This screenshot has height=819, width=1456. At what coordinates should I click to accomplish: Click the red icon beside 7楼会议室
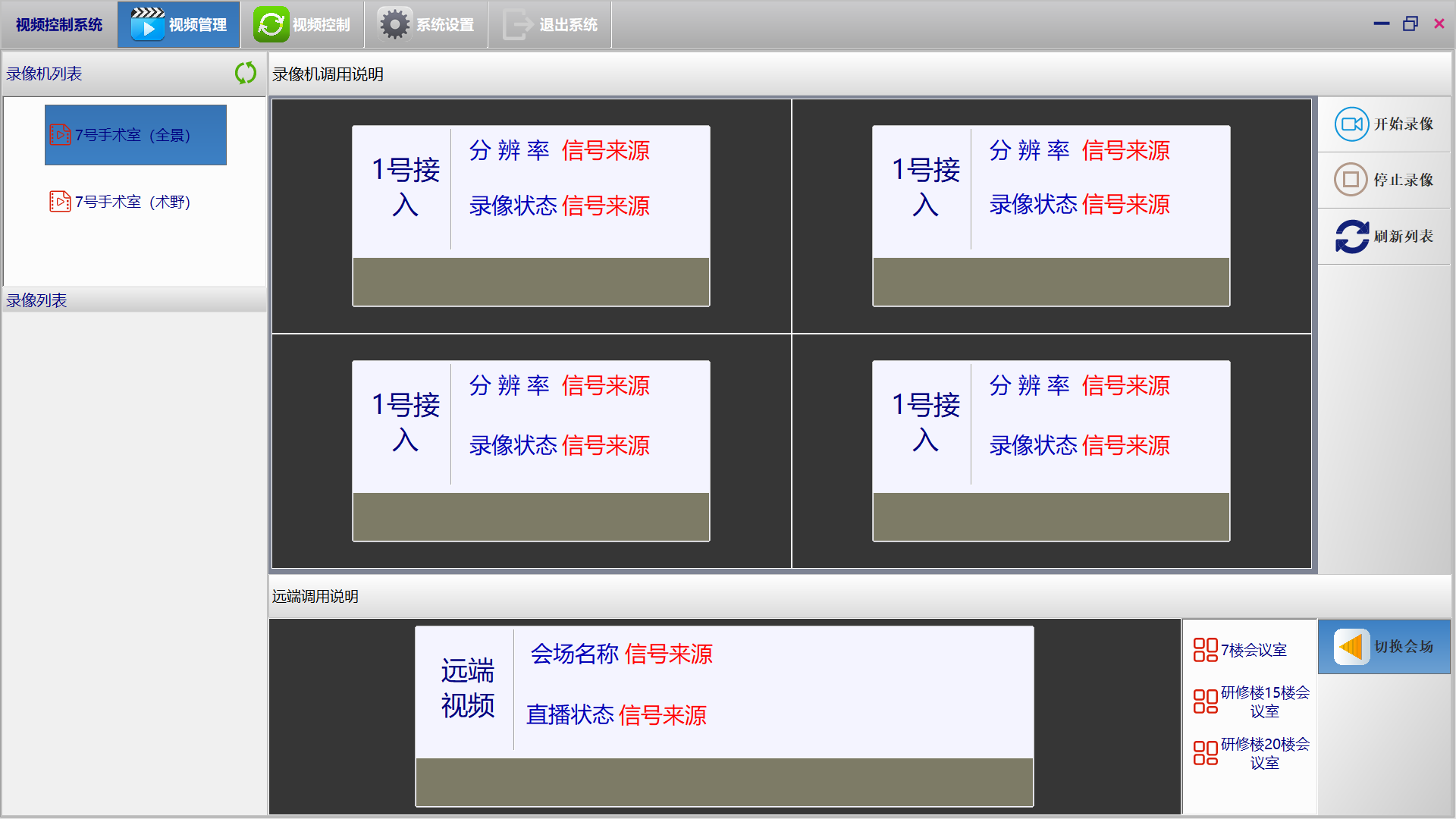1205,650
